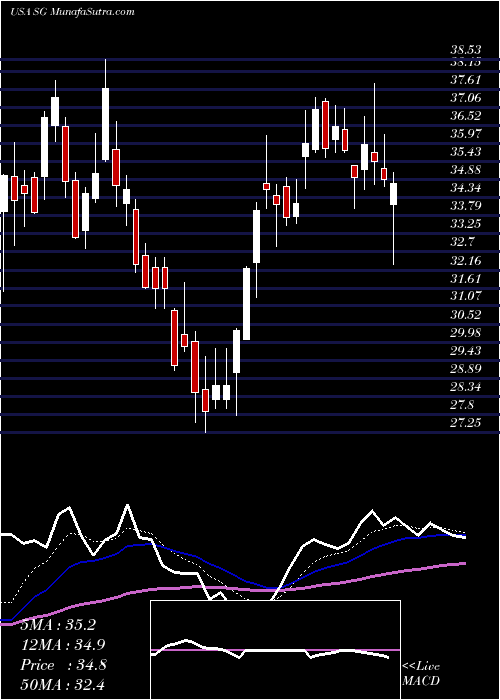Click the 33.25 price axis label
This screenshot has height=700, width=500.
coord(466,224)
